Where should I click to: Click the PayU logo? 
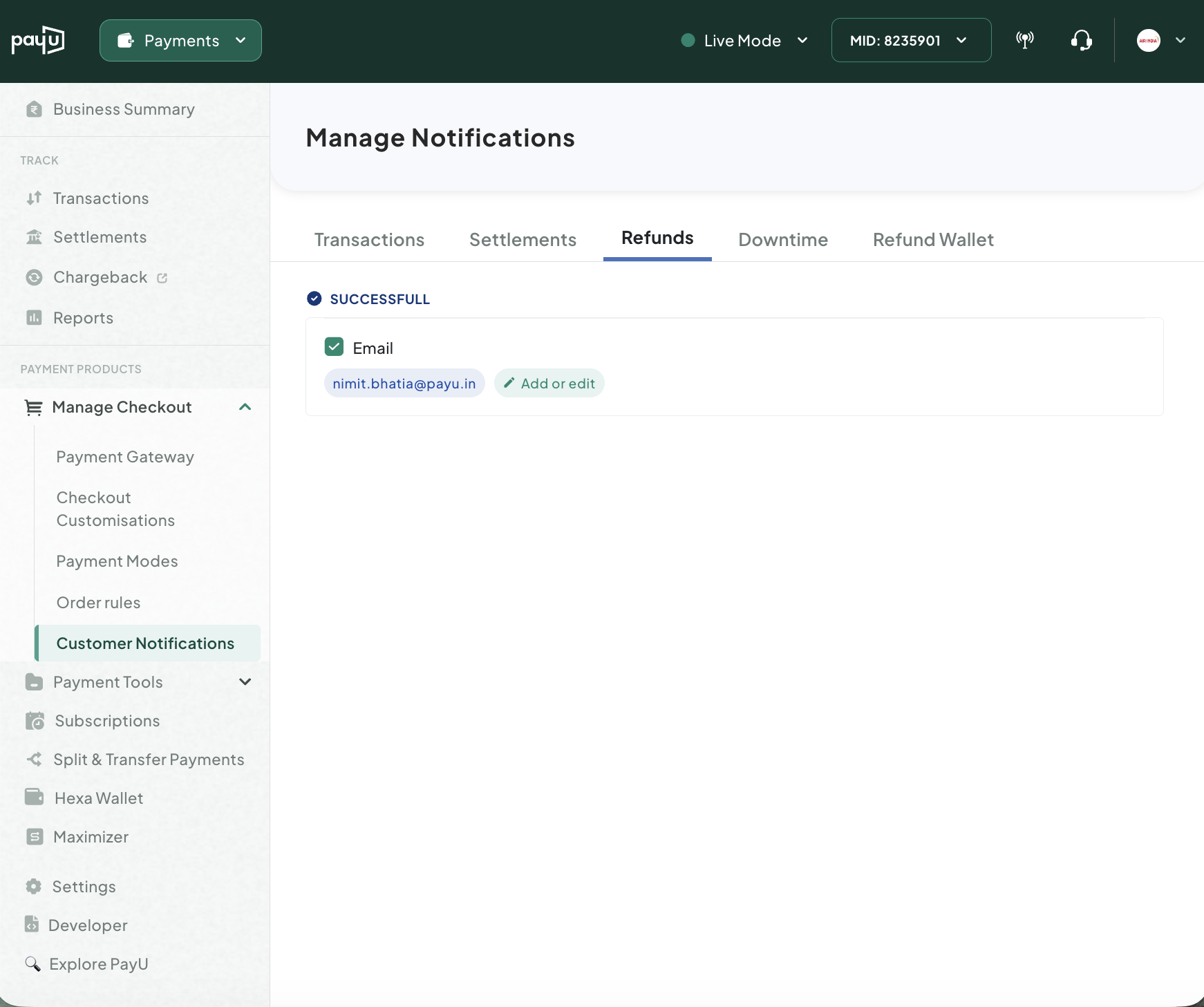pyautogui.click(x=38, y=40)
